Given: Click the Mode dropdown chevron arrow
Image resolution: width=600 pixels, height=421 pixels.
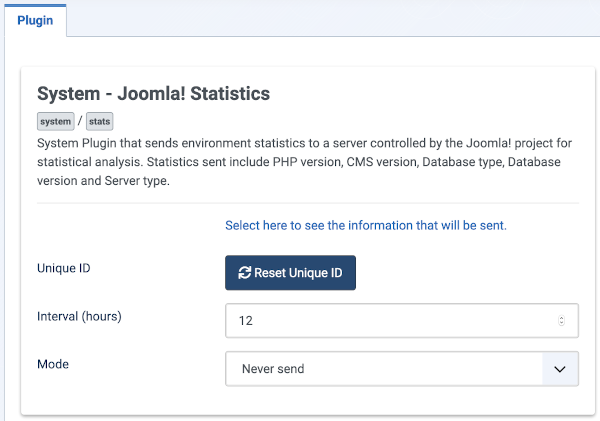Looking at the screenshot, I should (x=560, y=369).
